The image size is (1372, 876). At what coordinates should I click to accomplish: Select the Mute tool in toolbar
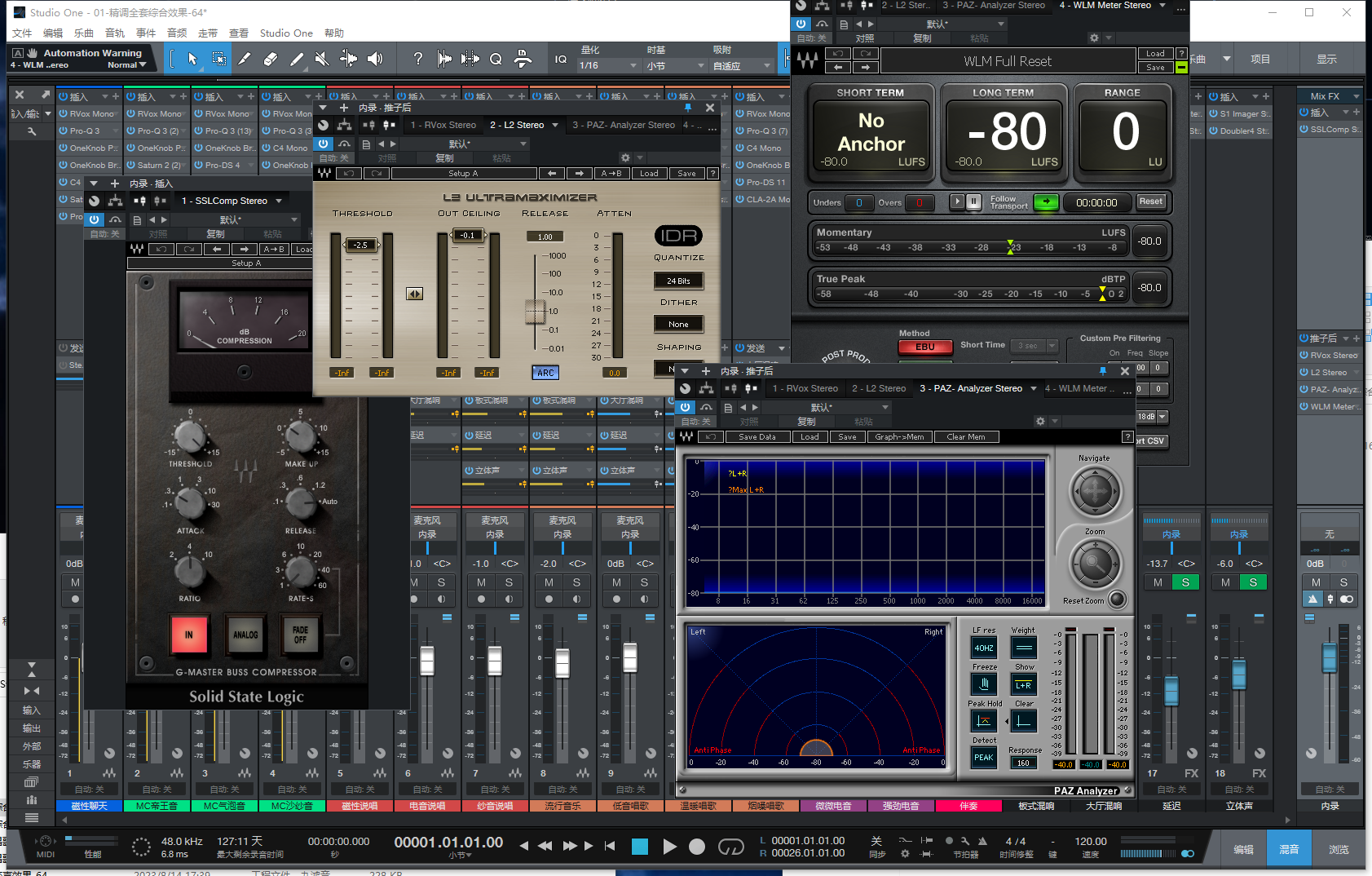coord(322,59)
